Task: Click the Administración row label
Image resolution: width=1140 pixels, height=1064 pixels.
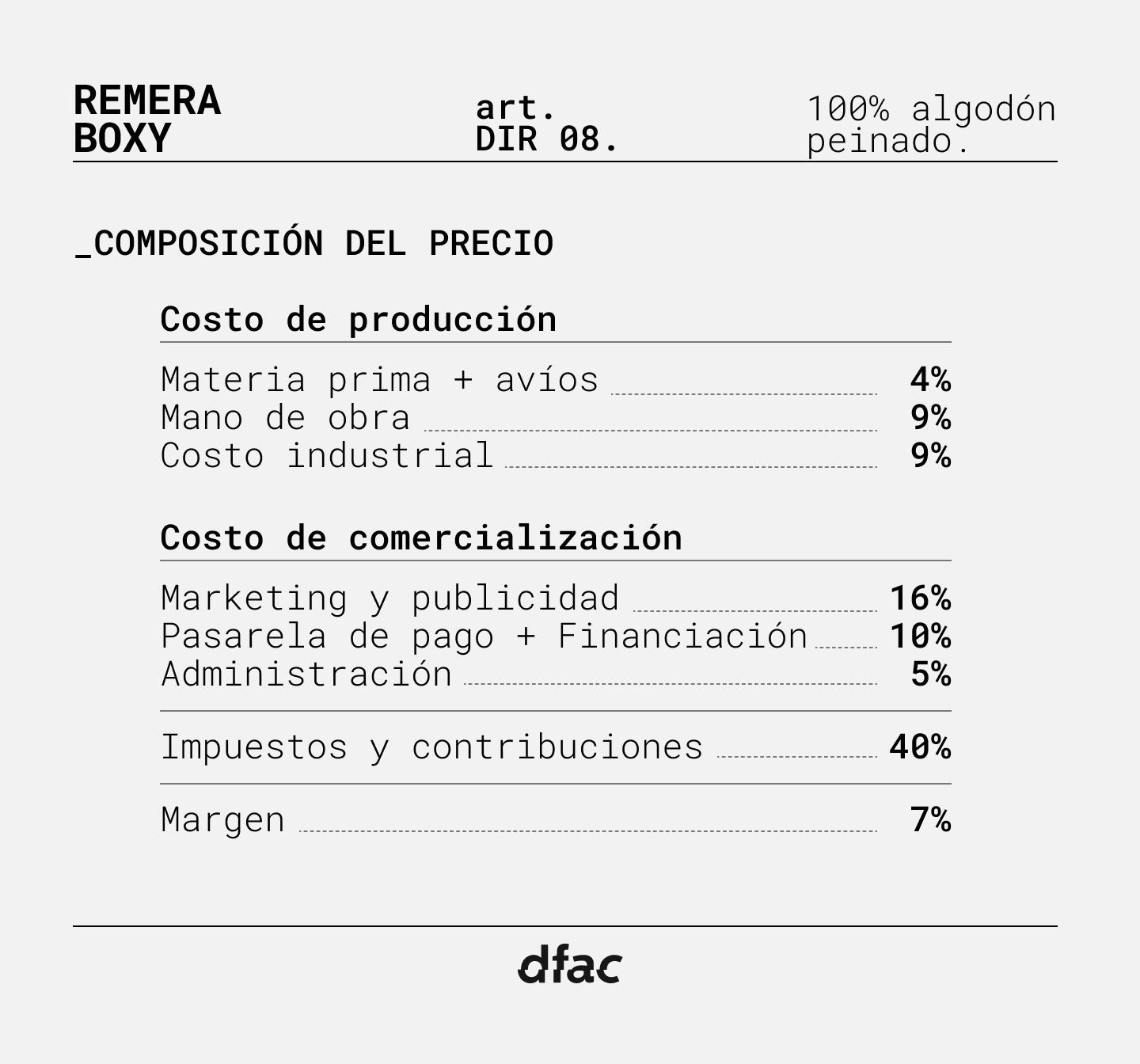Action: [306, 674]
